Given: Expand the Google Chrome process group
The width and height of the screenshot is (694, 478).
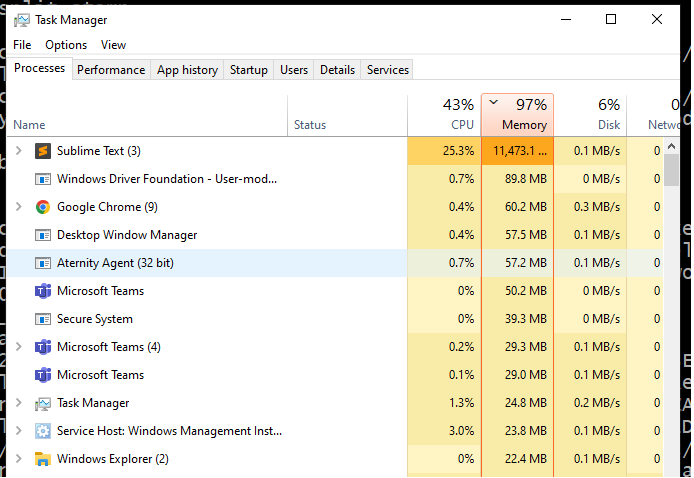Looking at the screenshot, I should [x=17, y=207].
